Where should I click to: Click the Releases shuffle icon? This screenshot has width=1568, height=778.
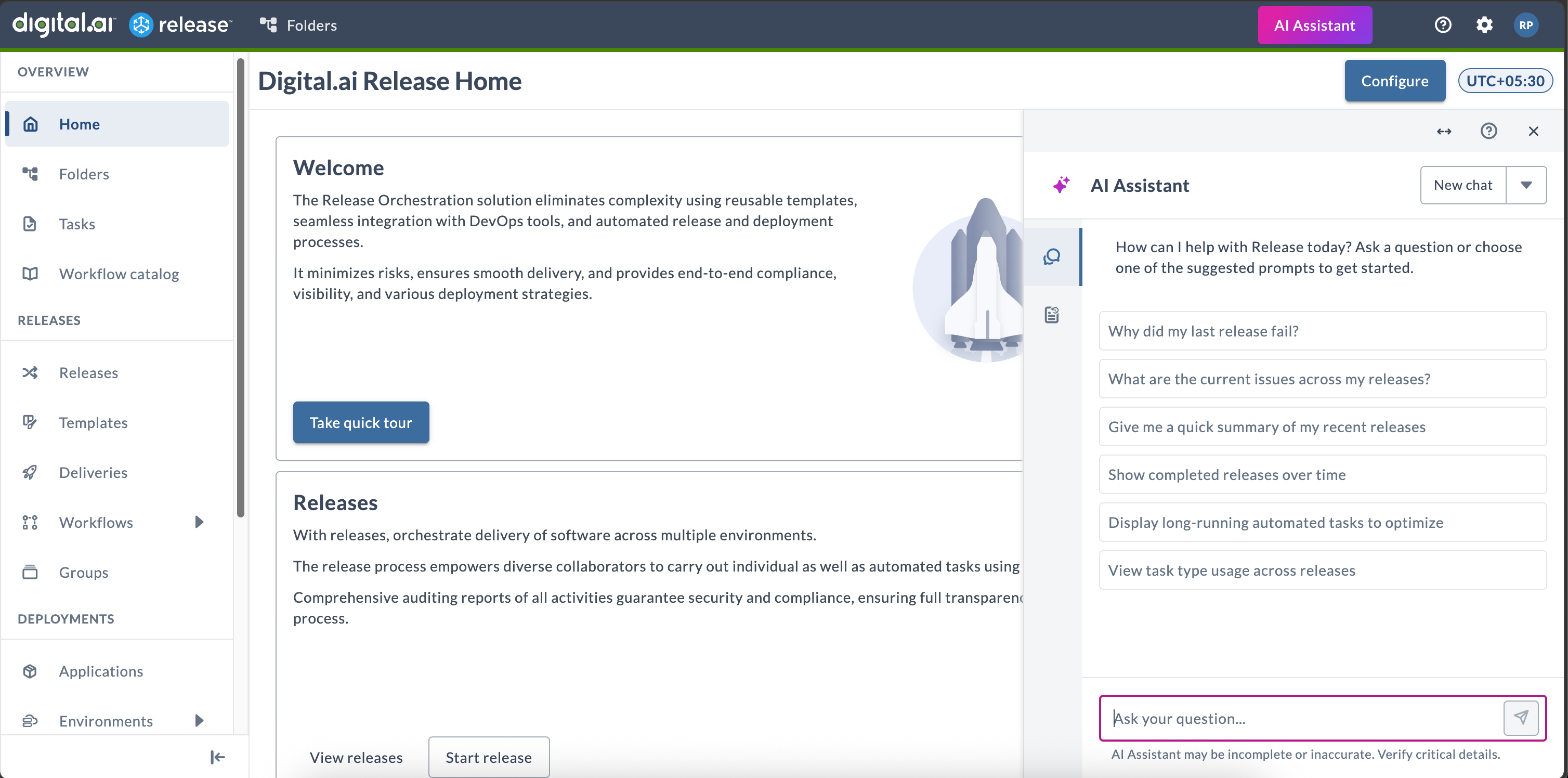(31, 372)
